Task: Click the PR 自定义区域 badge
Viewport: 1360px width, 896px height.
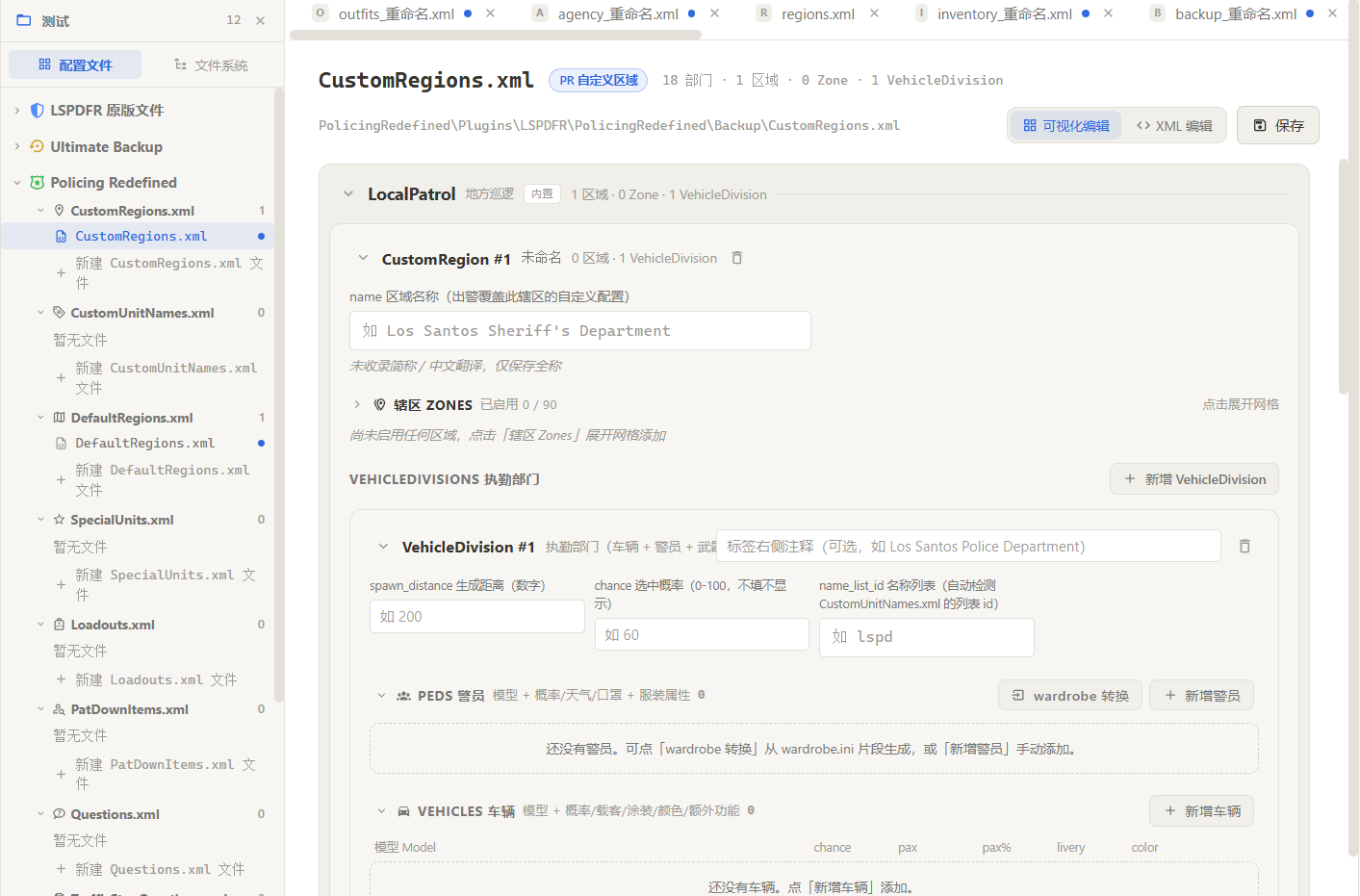Action: point(598,81)
